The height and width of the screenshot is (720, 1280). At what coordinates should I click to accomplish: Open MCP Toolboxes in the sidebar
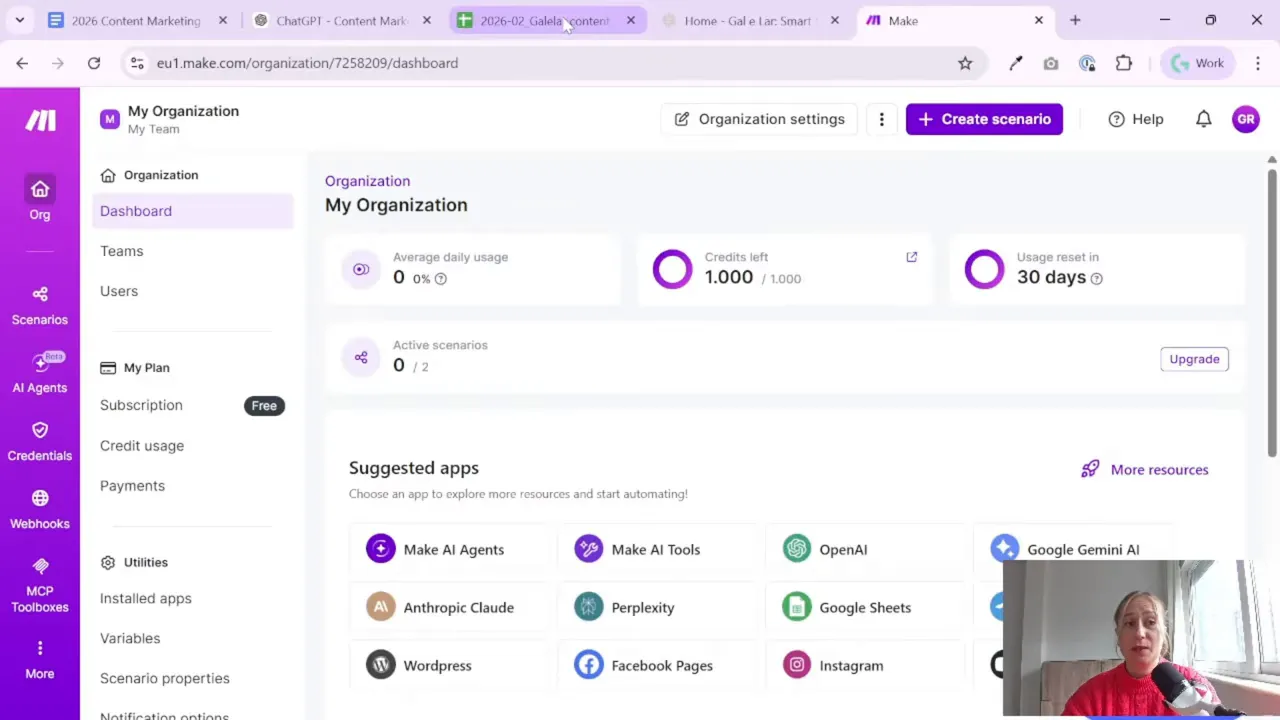point(40,585)
